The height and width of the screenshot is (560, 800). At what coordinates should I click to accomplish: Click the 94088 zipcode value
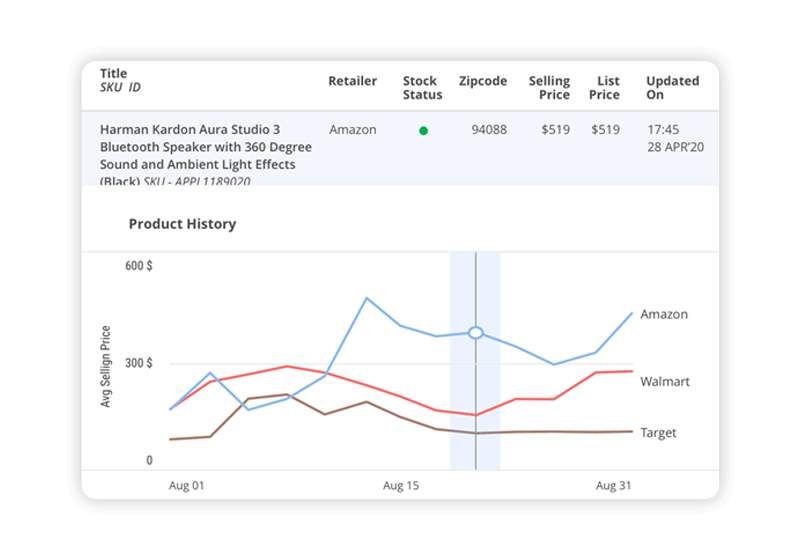click(489, 130)
